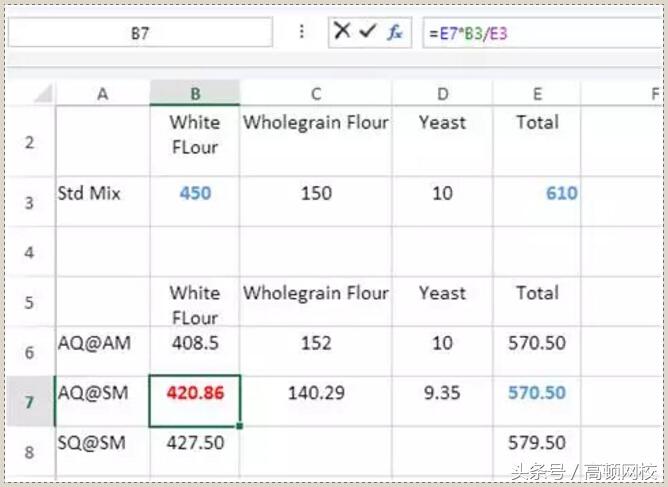Click the cell with value 427.50
This screenshot has height=487, width=668.
pos(195,451)
